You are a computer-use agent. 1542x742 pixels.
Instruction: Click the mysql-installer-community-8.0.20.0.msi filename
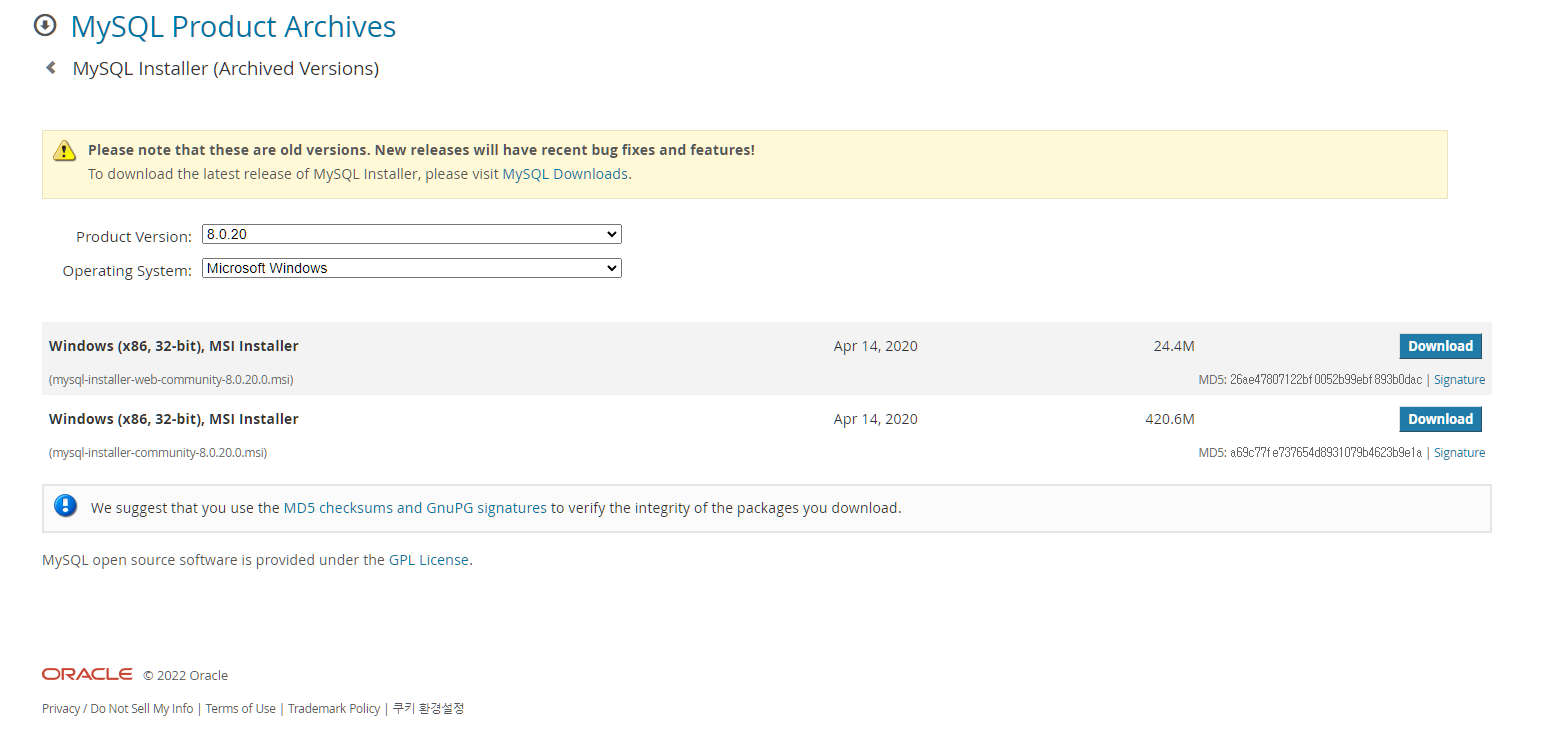pos(158,453)
